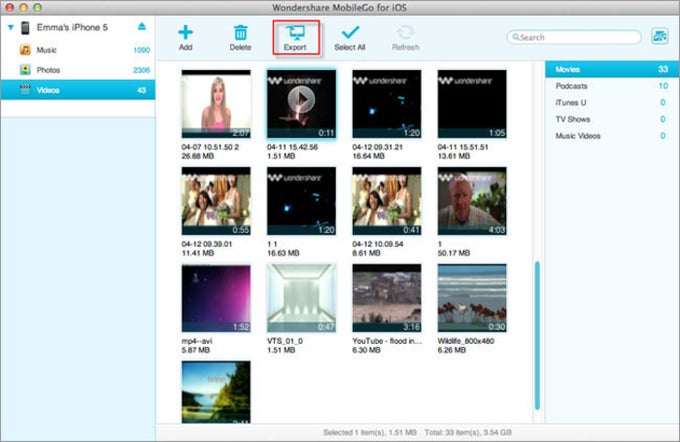
Task: Select the Wildlife_800x480 video thumbnail
Action: tap(472, 298)
